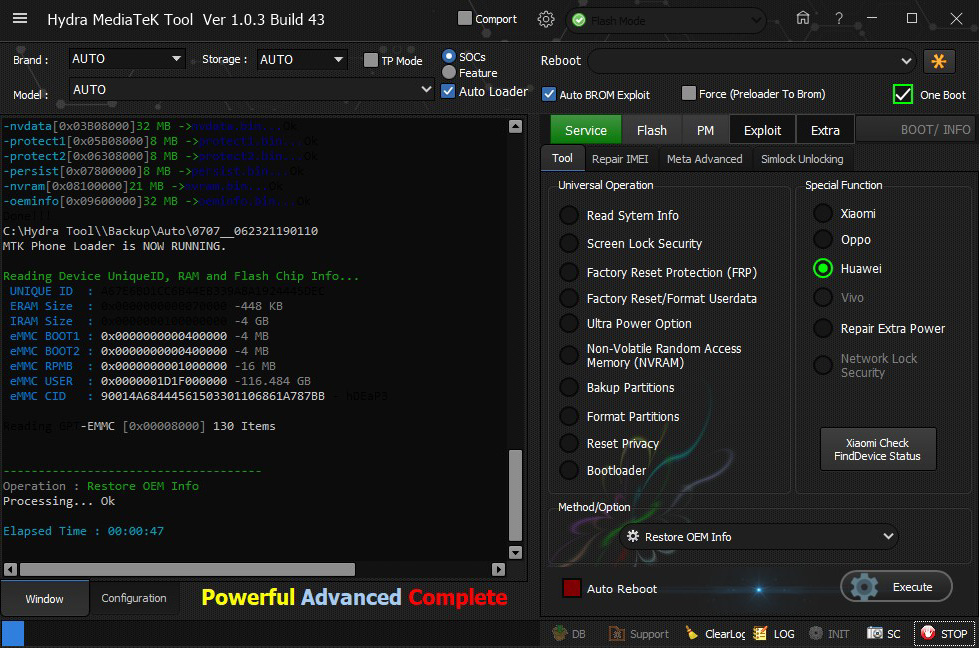Take screenshot with SC camera icon
The height and width of the screenshot is (648, 979).
click(x=874, y=633)
